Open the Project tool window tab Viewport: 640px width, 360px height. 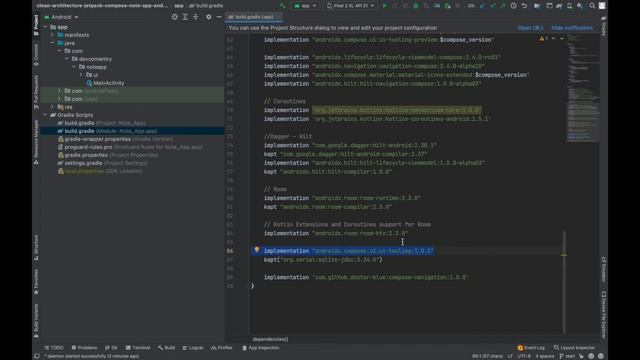(36, 25)
